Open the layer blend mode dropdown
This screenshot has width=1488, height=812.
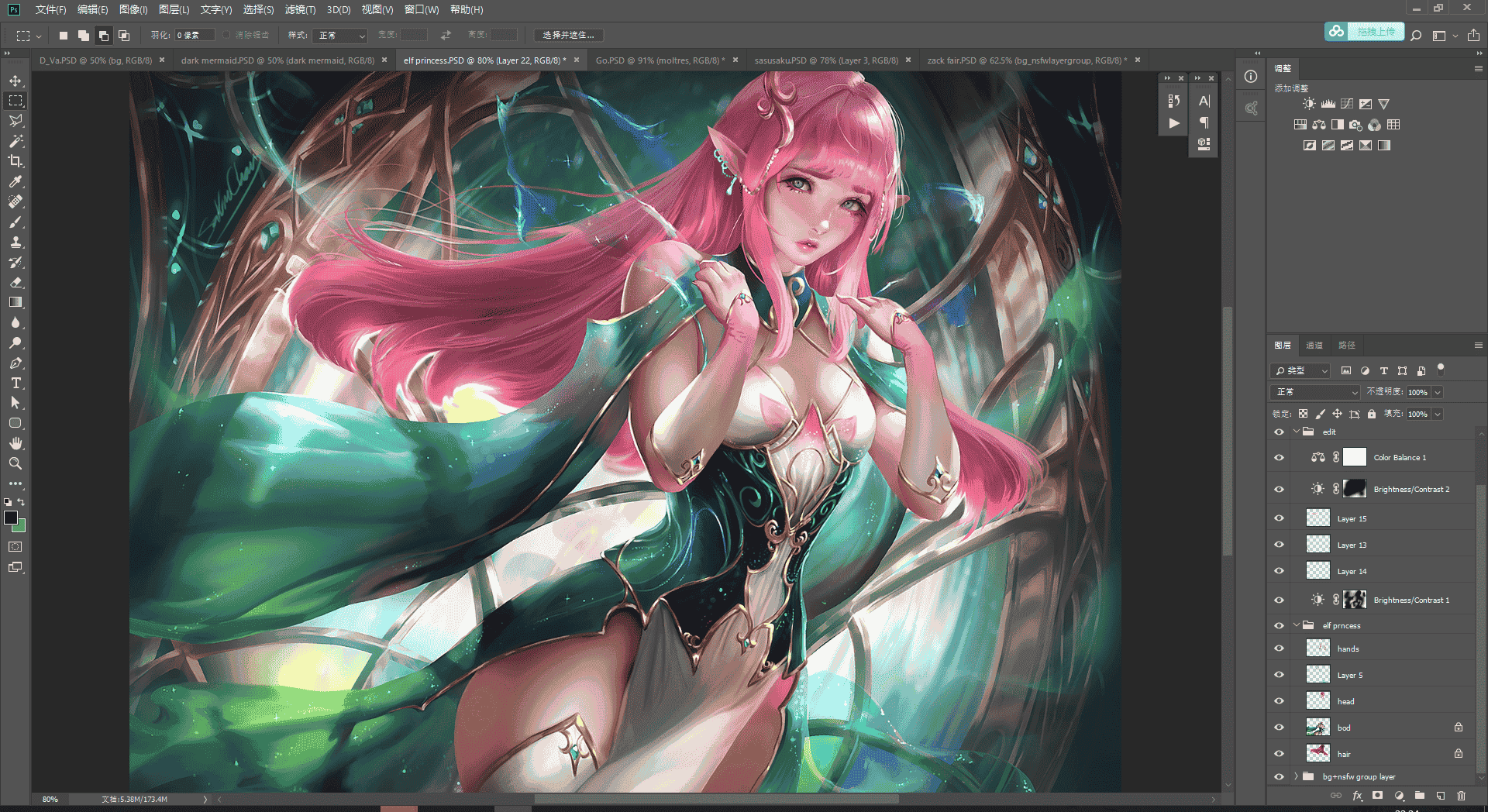click(x=1315, y=392)
